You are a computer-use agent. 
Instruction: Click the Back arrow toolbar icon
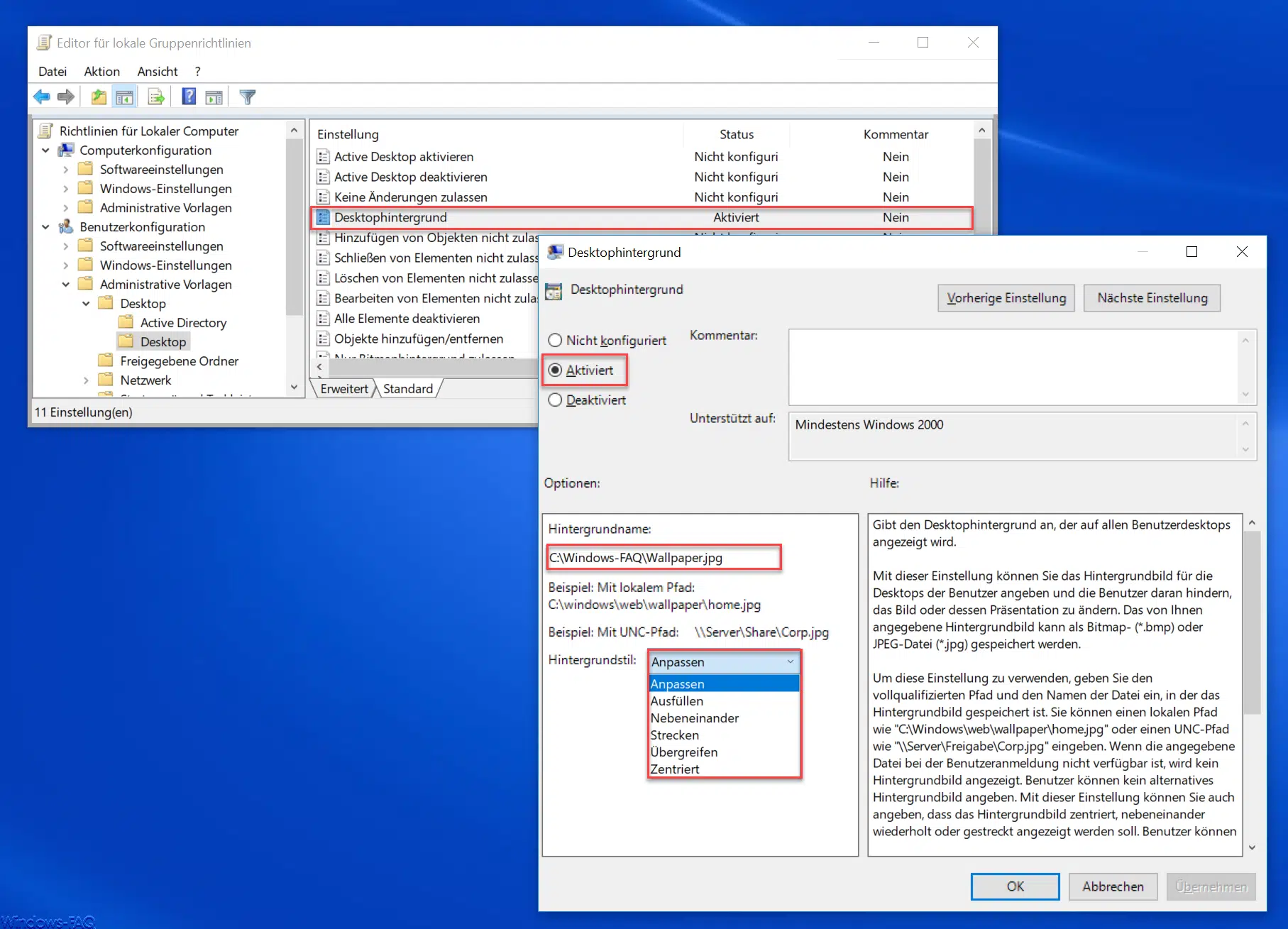42,97
